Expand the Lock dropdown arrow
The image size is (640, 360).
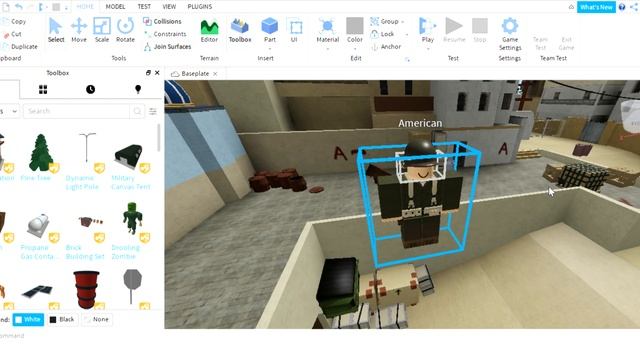pyautogui.click(x=407, y=34)
